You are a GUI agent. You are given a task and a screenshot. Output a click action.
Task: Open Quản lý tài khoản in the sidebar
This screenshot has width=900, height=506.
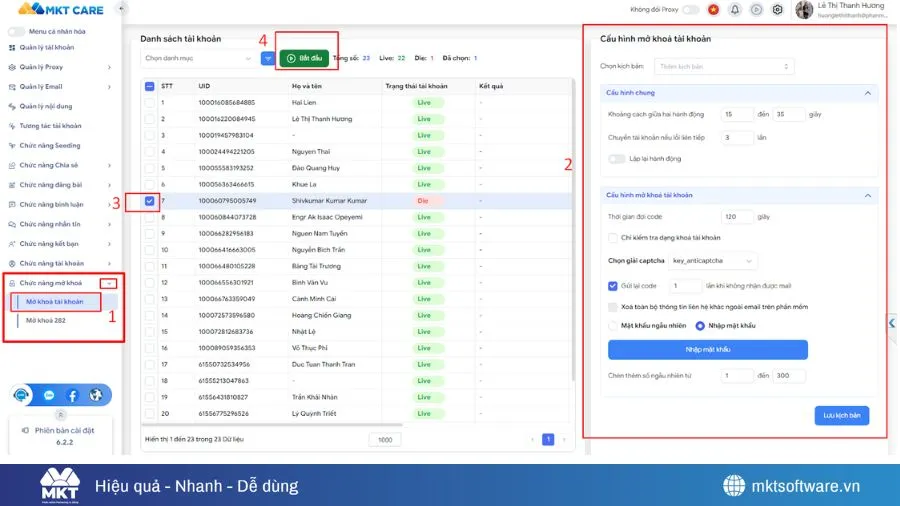click(x=46, y=48)
